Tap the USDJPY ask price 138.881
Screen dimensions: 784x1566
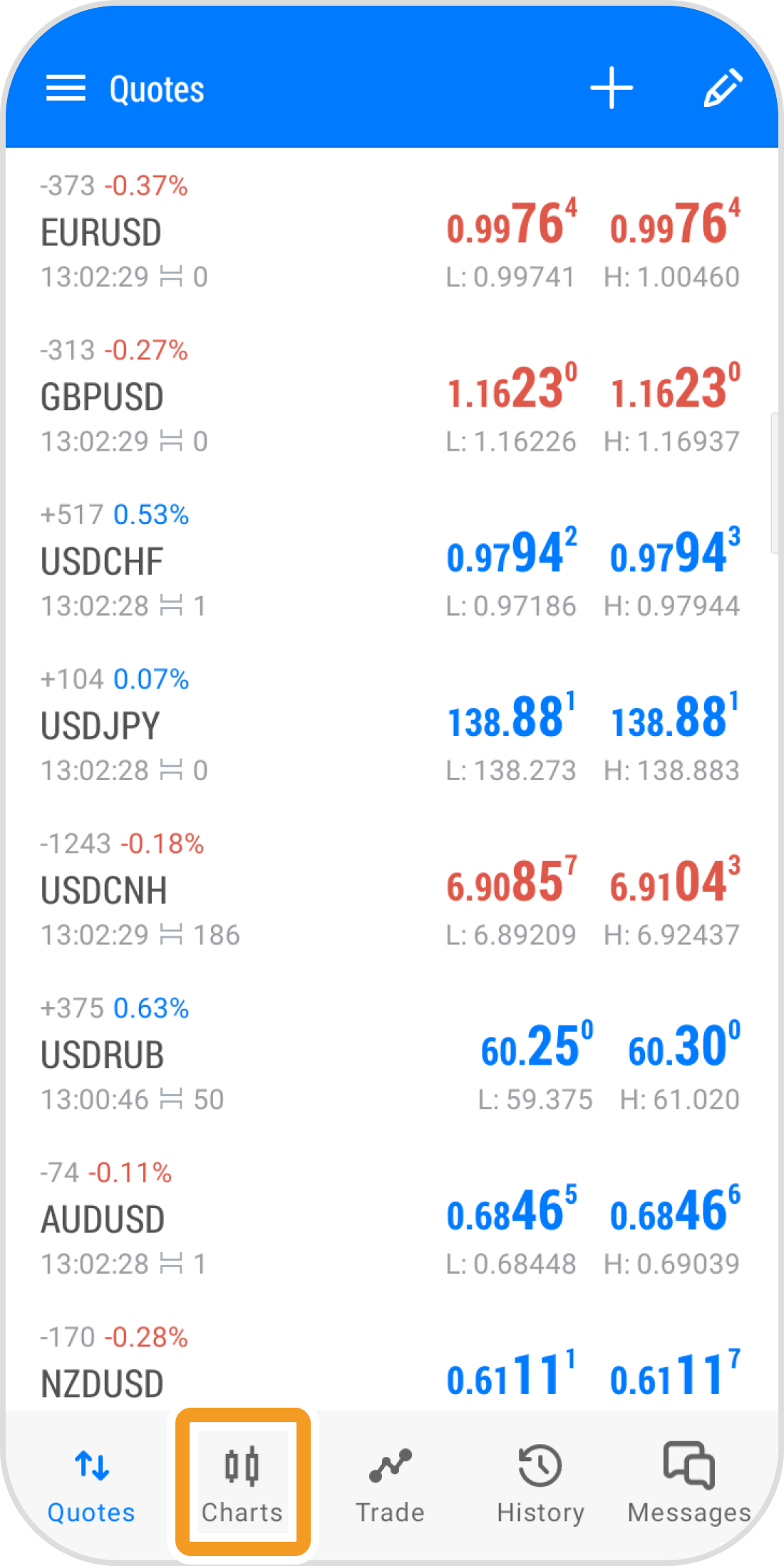pyautogui.click(x=674, y=718)
